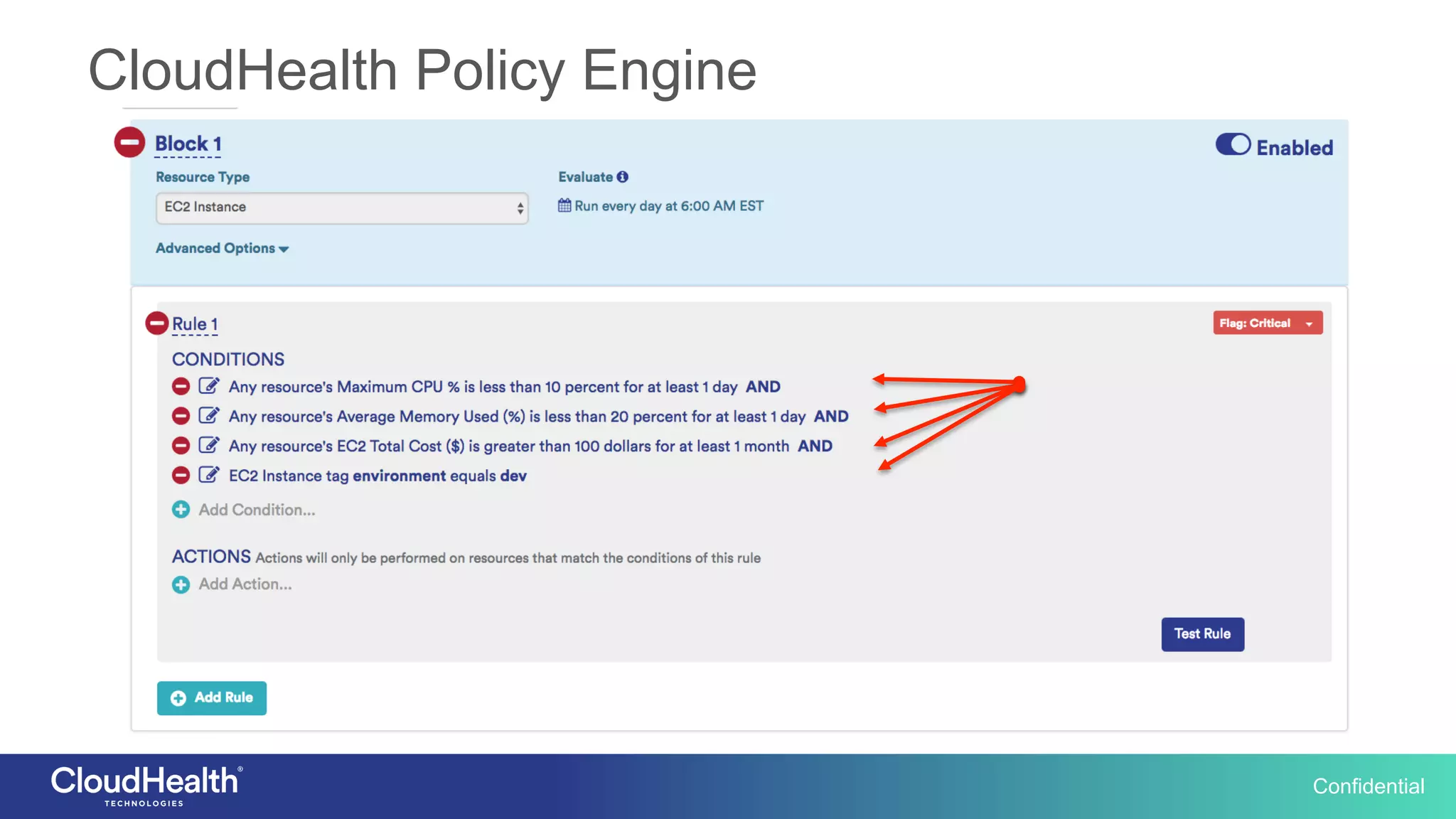Edit the environment tag condition
The image size is (1456, 819).
click(x=209, y=474)
